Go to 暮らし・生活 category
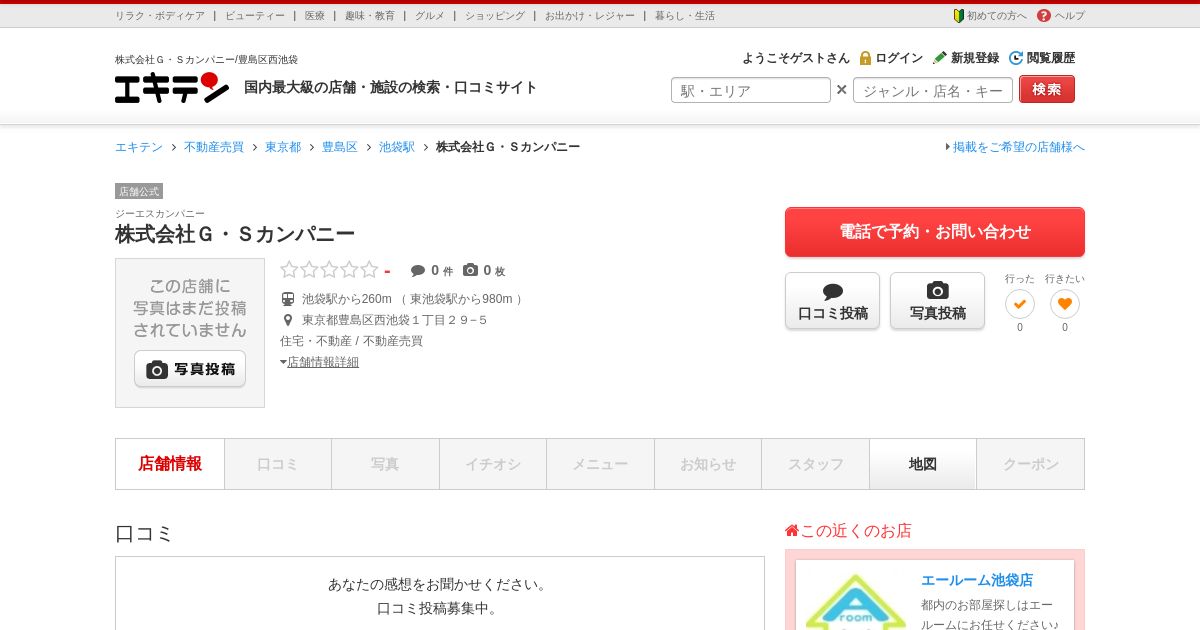Image resolution: width=1200 pixels, height=630 pixels. (x=685, y=16)
